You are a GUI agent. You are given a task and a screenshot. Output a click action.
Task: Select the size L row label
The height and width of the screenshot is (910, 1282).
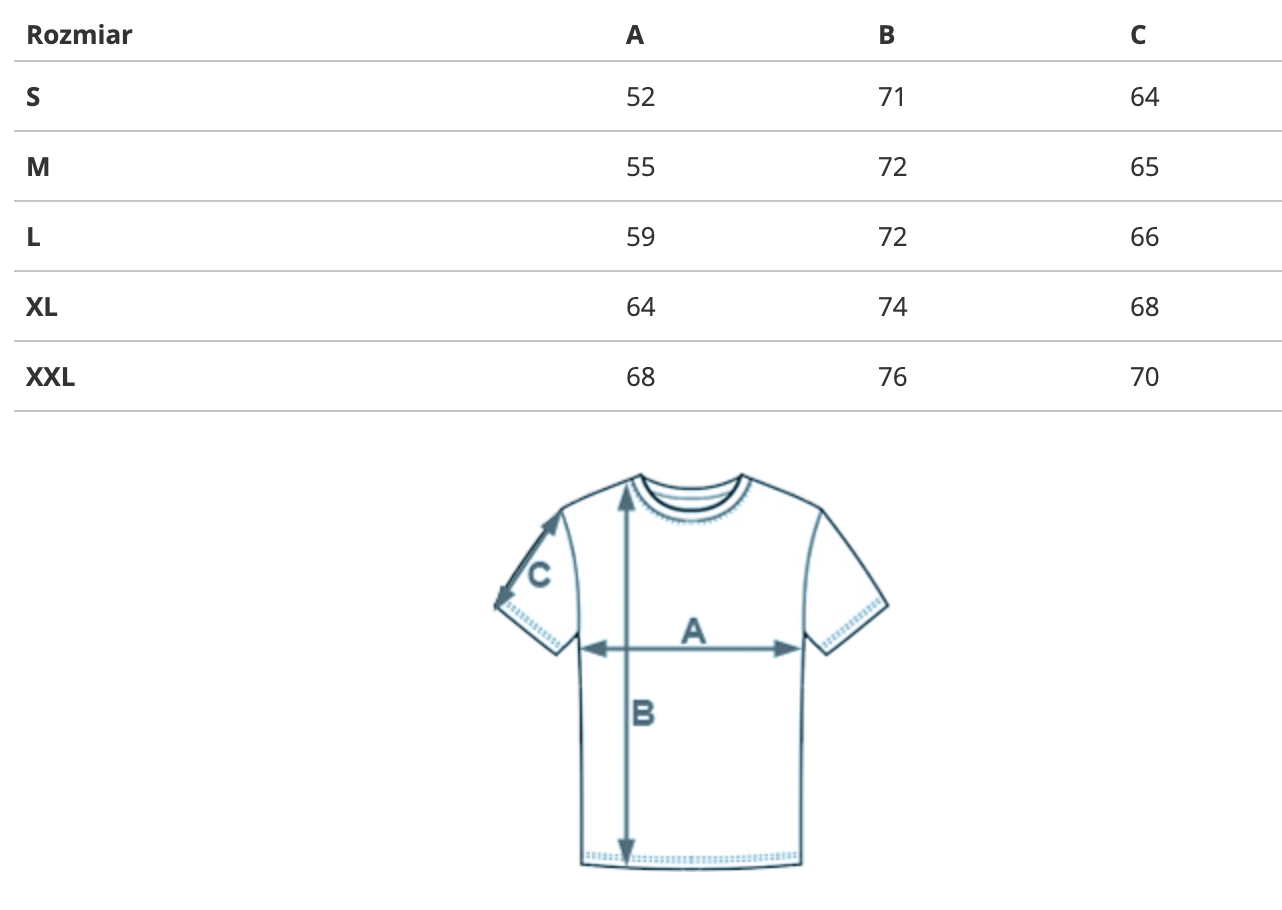point(34,237)
